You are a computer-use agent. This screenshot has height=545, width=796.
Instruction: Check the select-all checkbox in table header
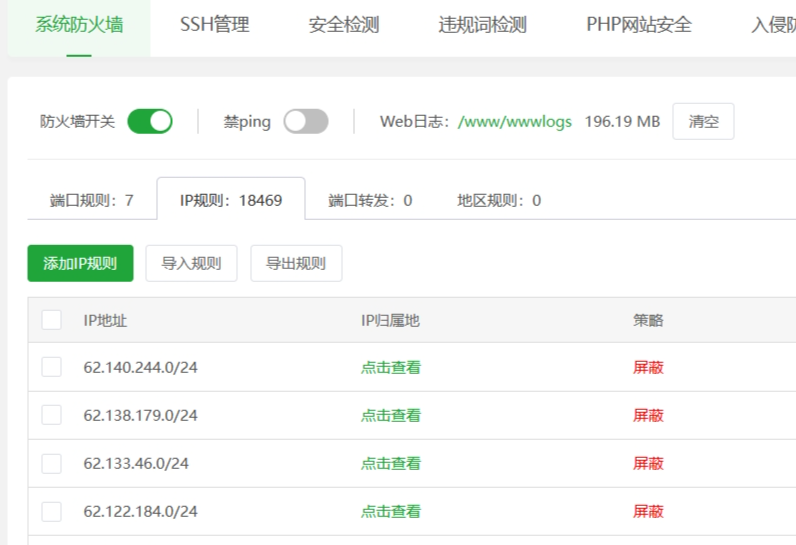51,320
